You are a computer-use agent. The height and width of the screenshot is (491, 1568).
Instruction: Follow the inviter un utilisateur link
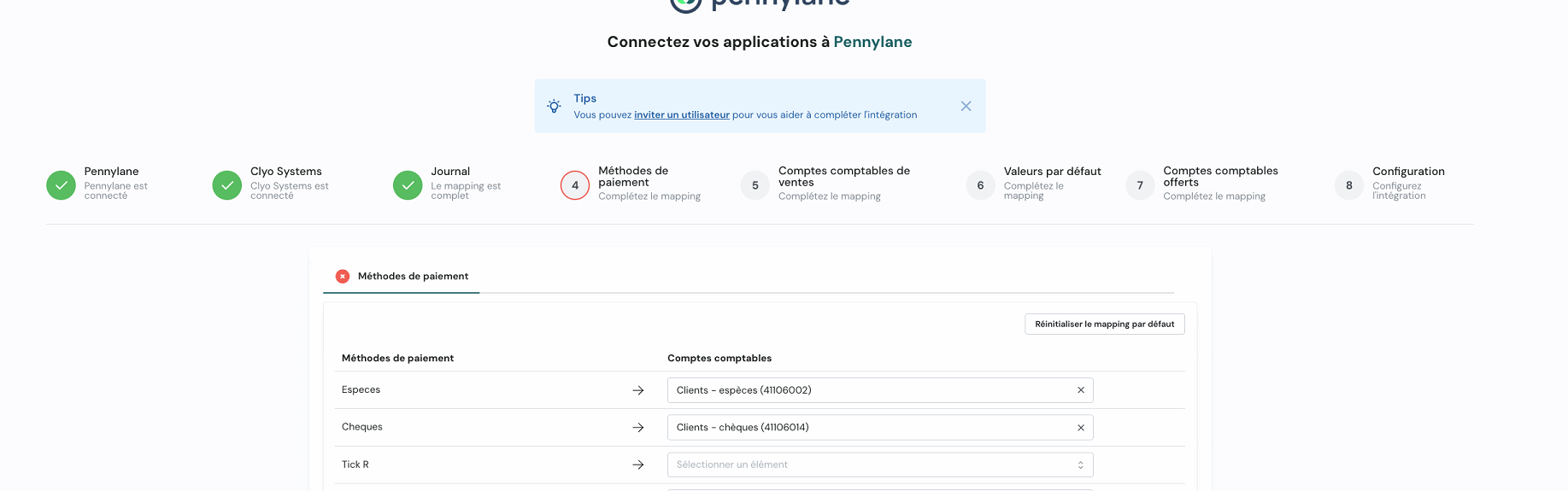(681, 115)
